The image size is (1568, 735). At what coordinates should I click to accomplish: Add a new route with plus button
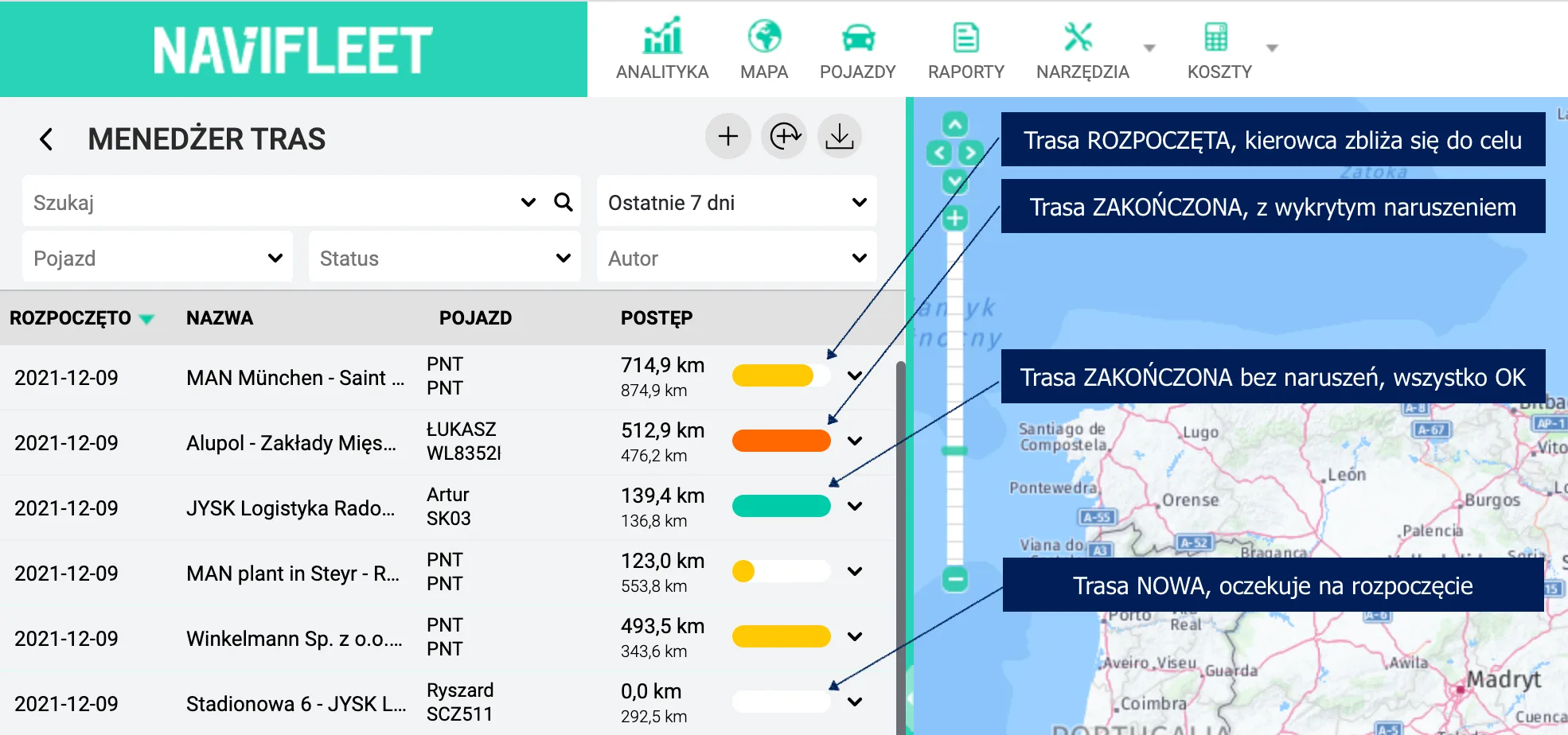(727, 136)
